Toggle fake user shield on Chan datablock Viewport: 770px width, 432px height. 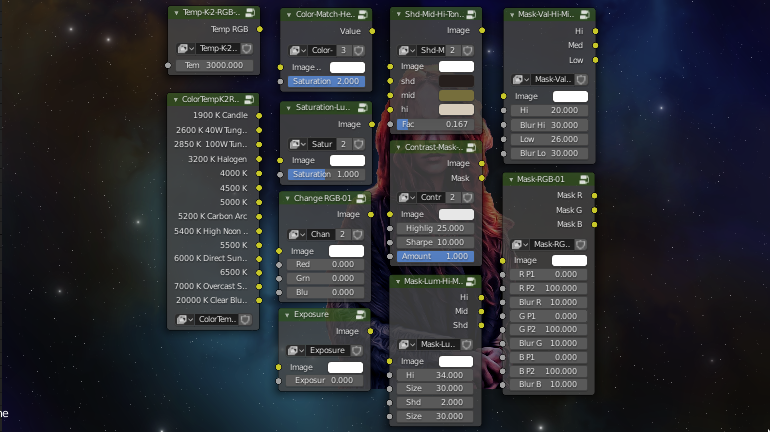point(358,234)
